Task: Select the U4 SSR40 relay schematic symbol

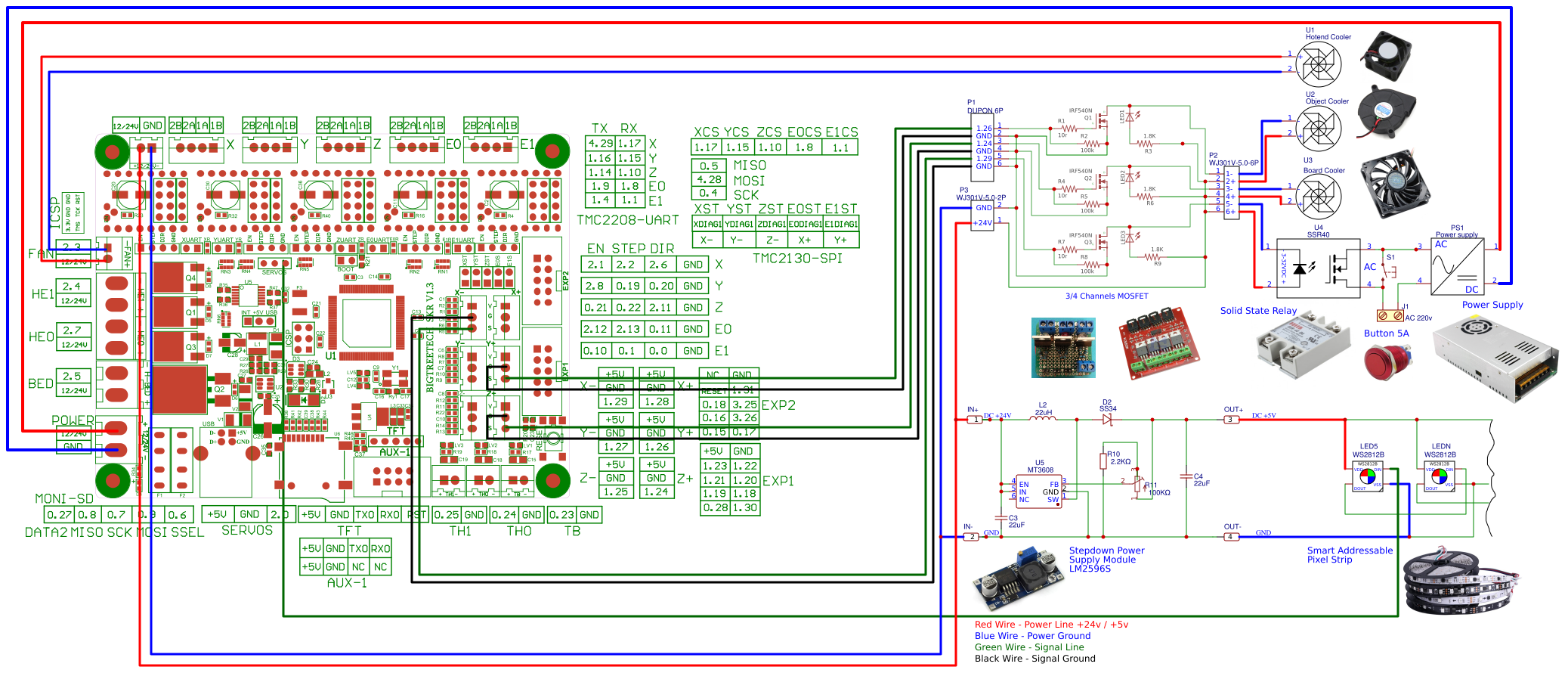Action: [1318, 268]
